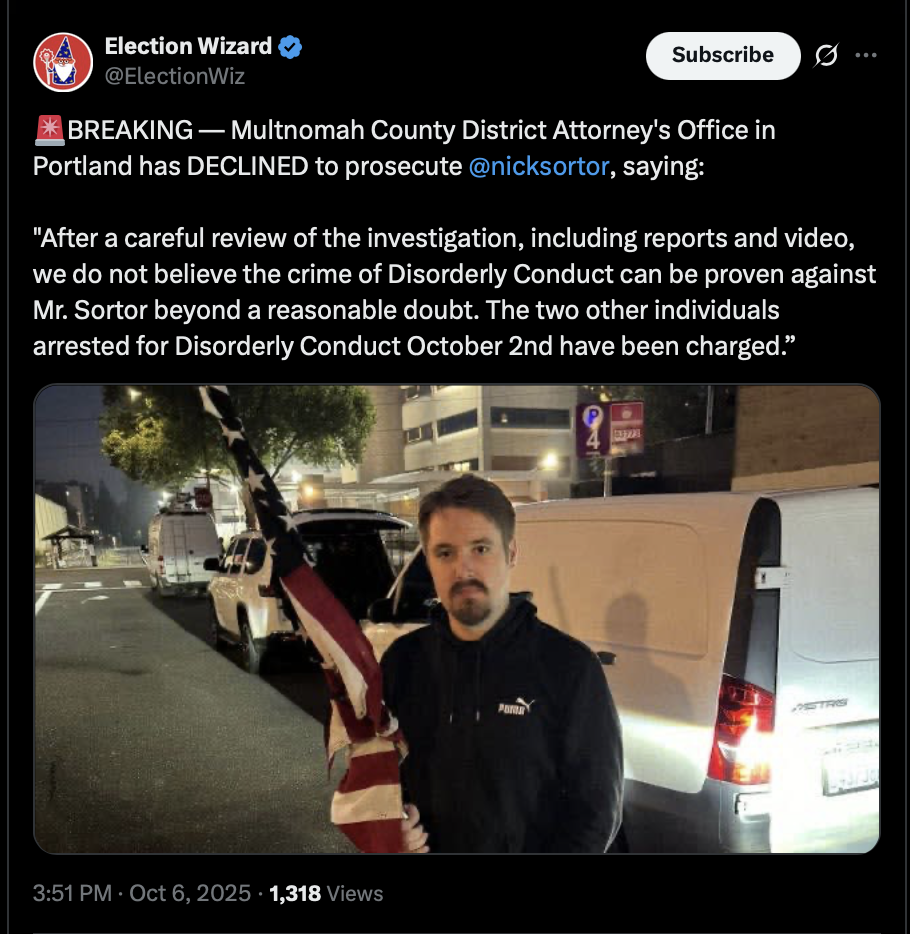910x934 pixels.
Task: Click the Grok icon beside Subscribe
Action: coord(827,56)
